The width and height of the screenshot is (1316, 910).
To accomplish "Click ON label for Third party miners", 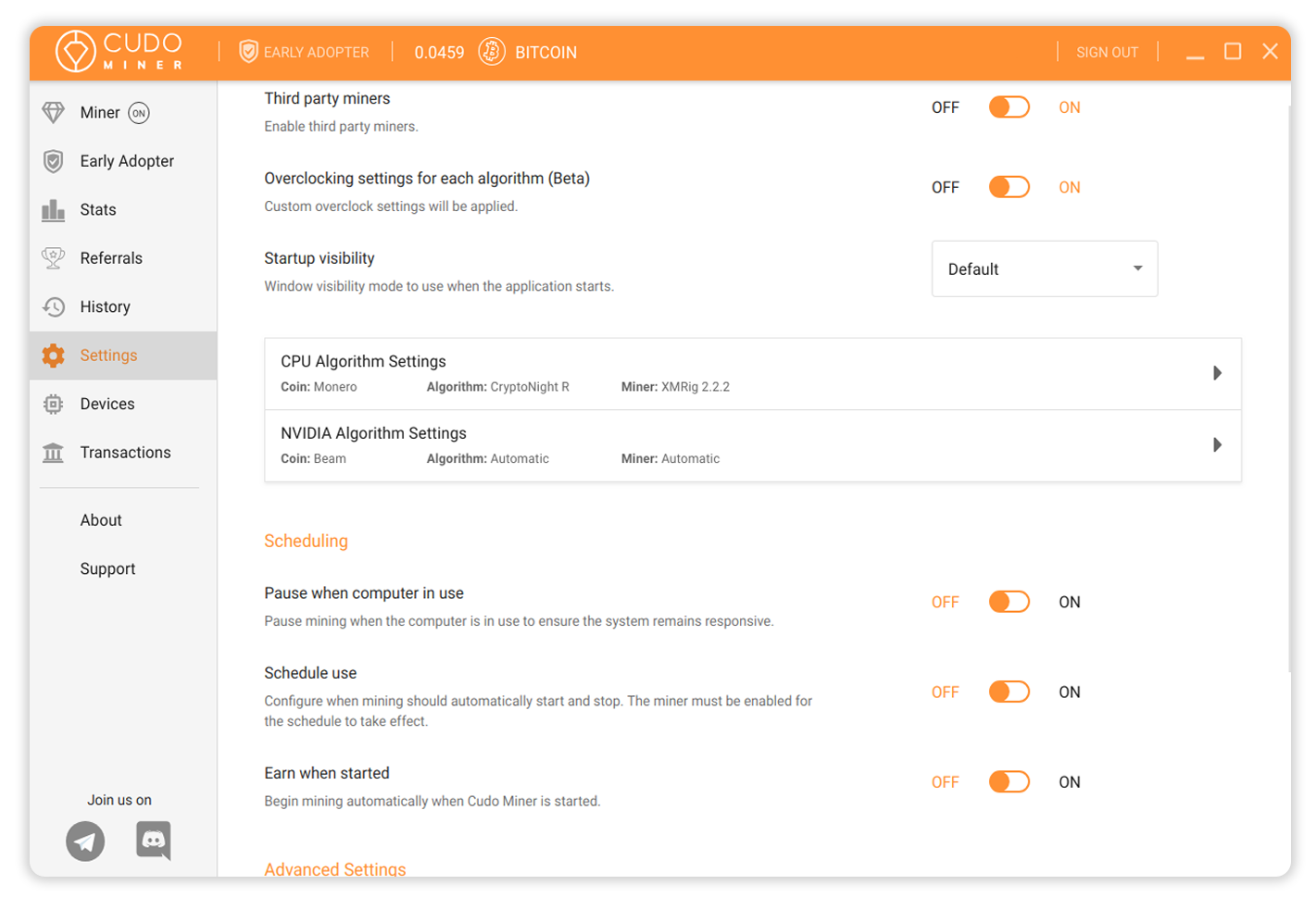I will [x=1070, y=107].
